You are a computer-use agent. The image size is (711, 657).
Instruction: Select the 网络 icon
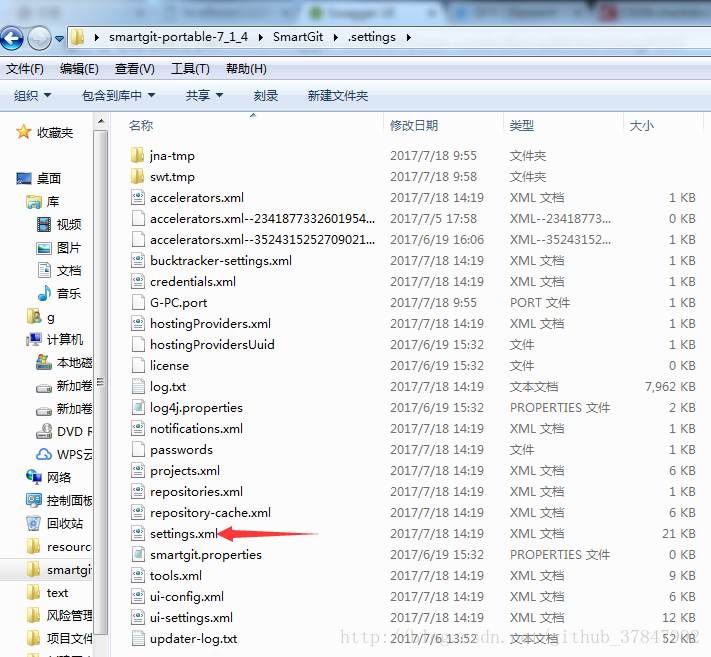34,477
